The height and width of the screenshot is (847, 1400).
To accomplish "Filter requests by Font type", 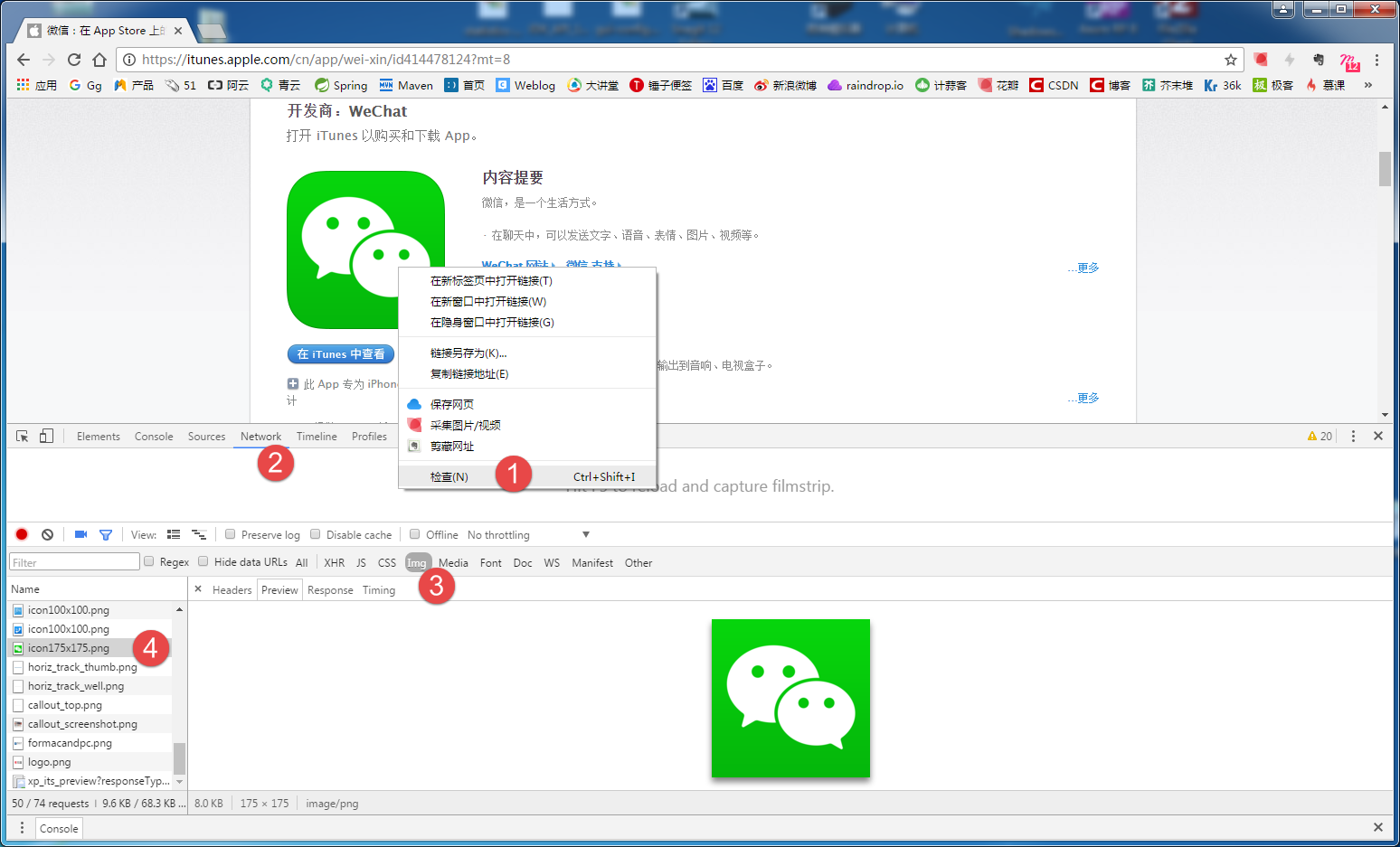I will click(x=491, y=562).
